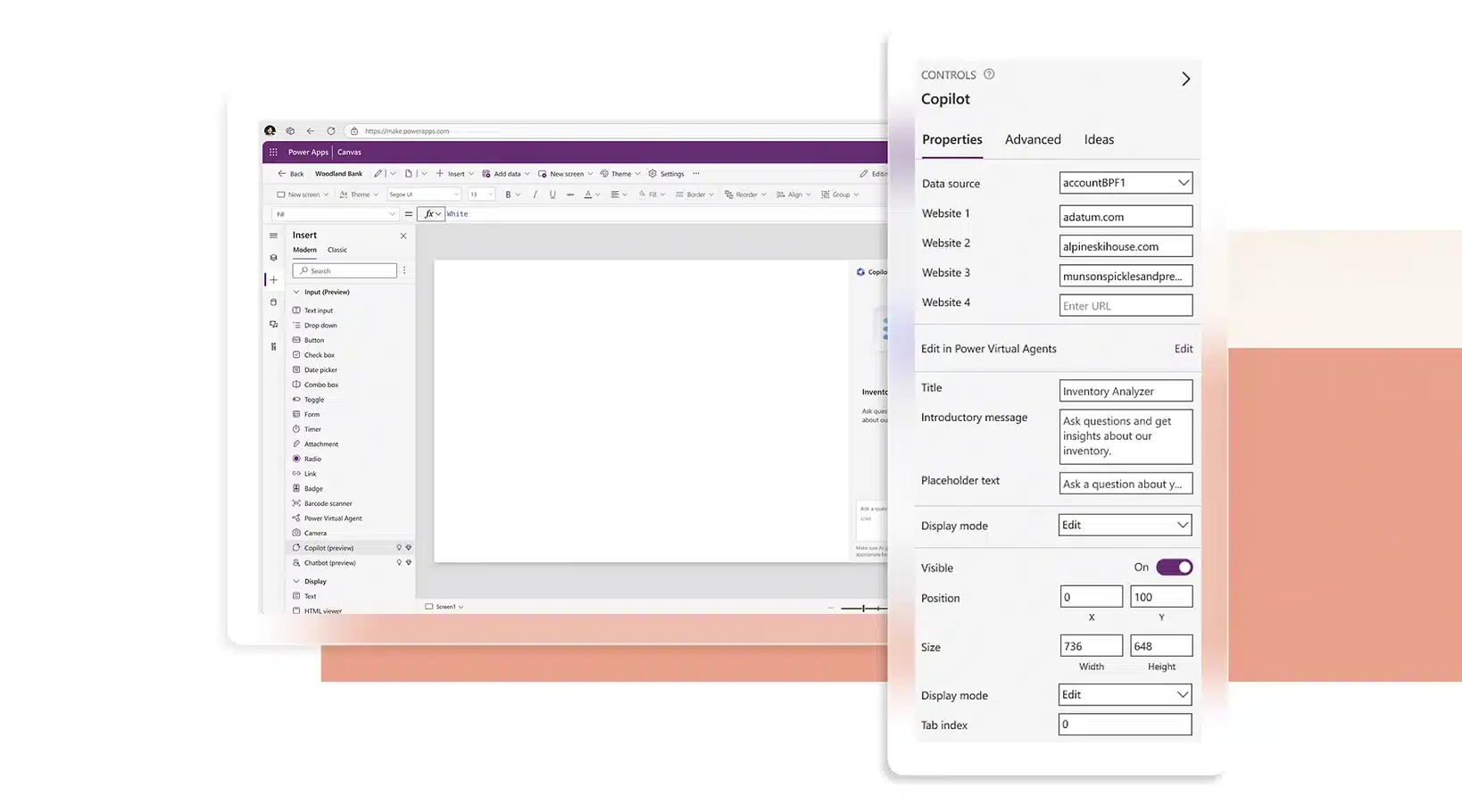Open the Data source accountBPF1 dropdown
The width and height of the screenshot is (1462, 812).
[x=1126, y=183]
